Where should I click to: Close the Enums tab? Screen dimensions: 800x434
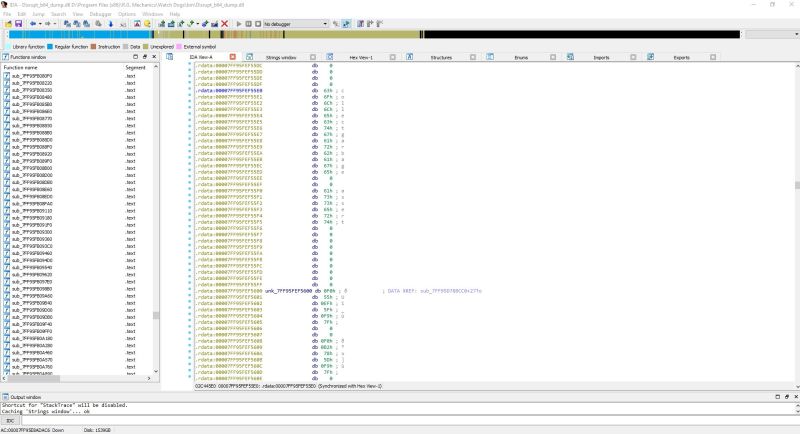point(553,57)
